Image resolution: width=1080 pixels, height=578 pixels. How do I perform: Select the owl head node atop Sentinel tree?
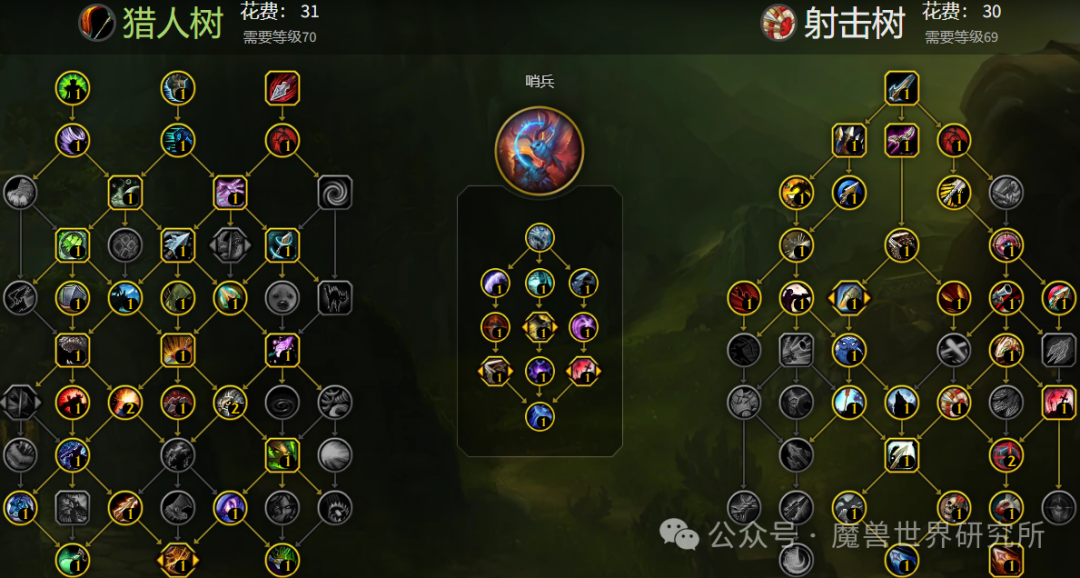coord(539,237)
